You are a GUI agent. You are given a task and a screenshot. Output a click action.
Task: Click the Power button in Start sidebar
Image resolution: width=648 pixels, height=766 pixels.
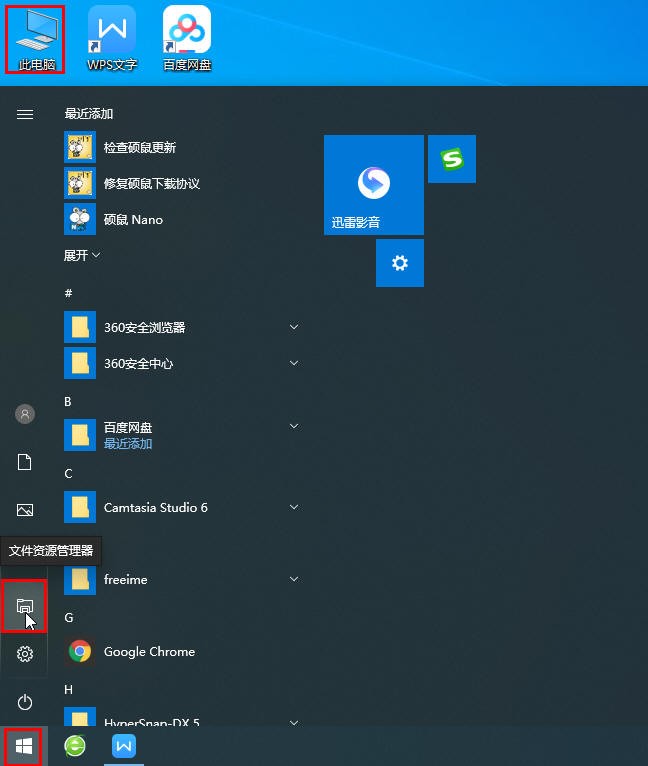tap(25, 702)
